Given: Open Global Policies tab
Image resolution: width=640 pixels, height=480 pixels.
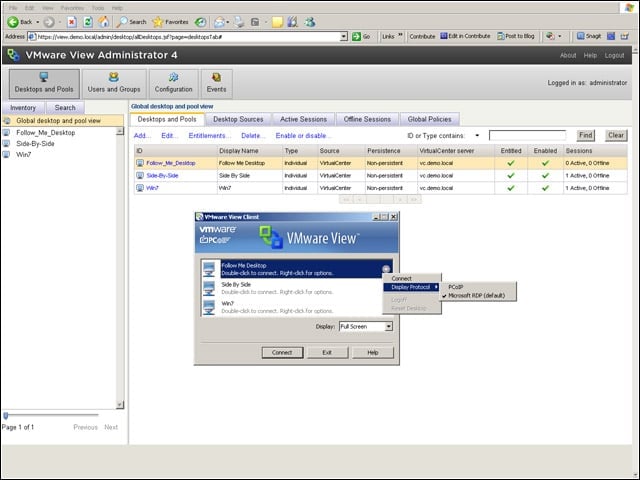Looking at the screenshot, I should [429, 119].
